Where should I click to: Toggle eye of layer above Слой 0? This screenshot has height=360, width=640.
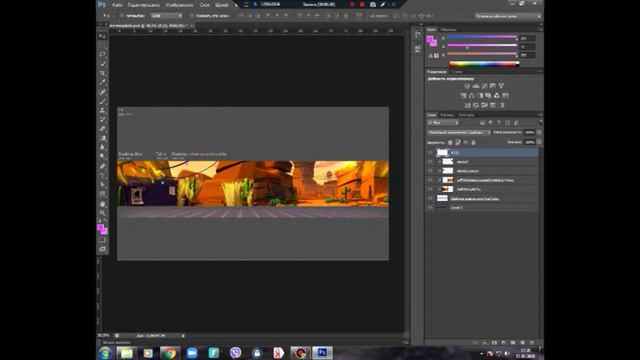pyautogui.click(x=430, y=198)
